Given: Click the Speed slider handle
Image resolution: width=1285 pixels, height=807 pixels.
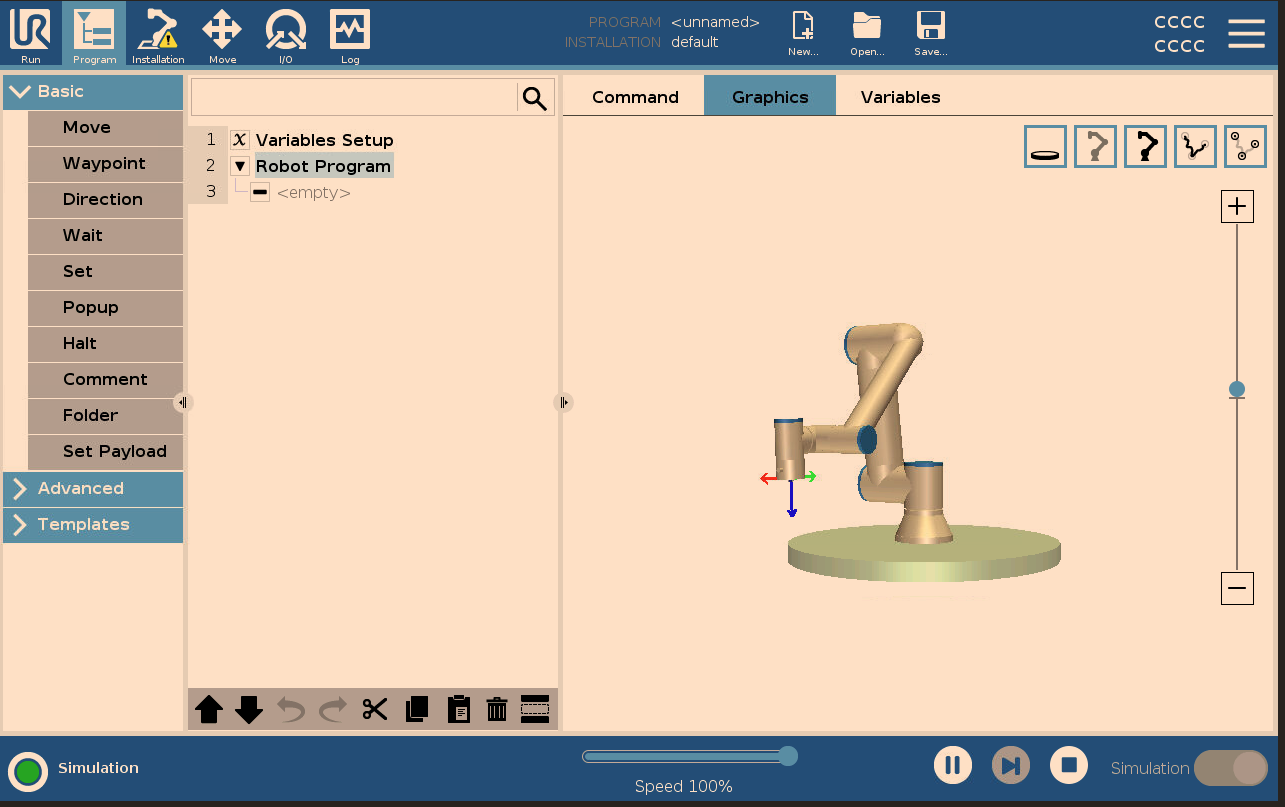Looking at the screenshot, I should pos(788,755).
